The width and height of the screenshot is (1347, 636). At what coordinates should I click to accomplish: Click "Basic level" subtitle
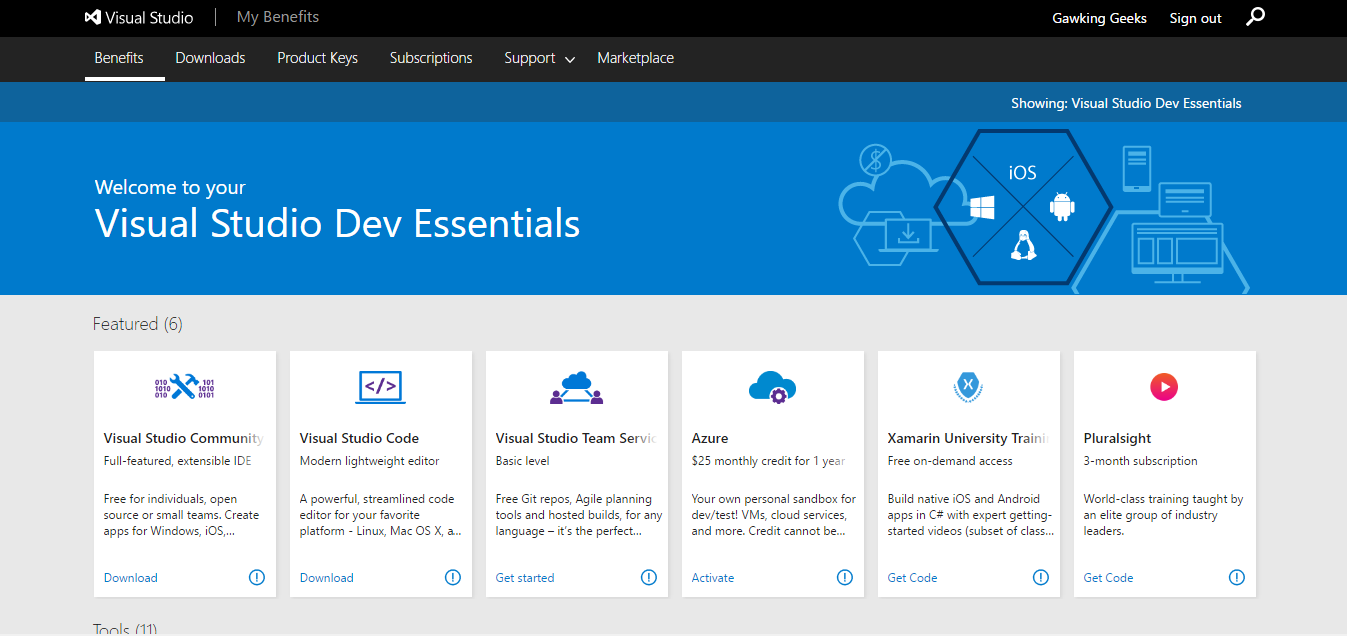523,461
